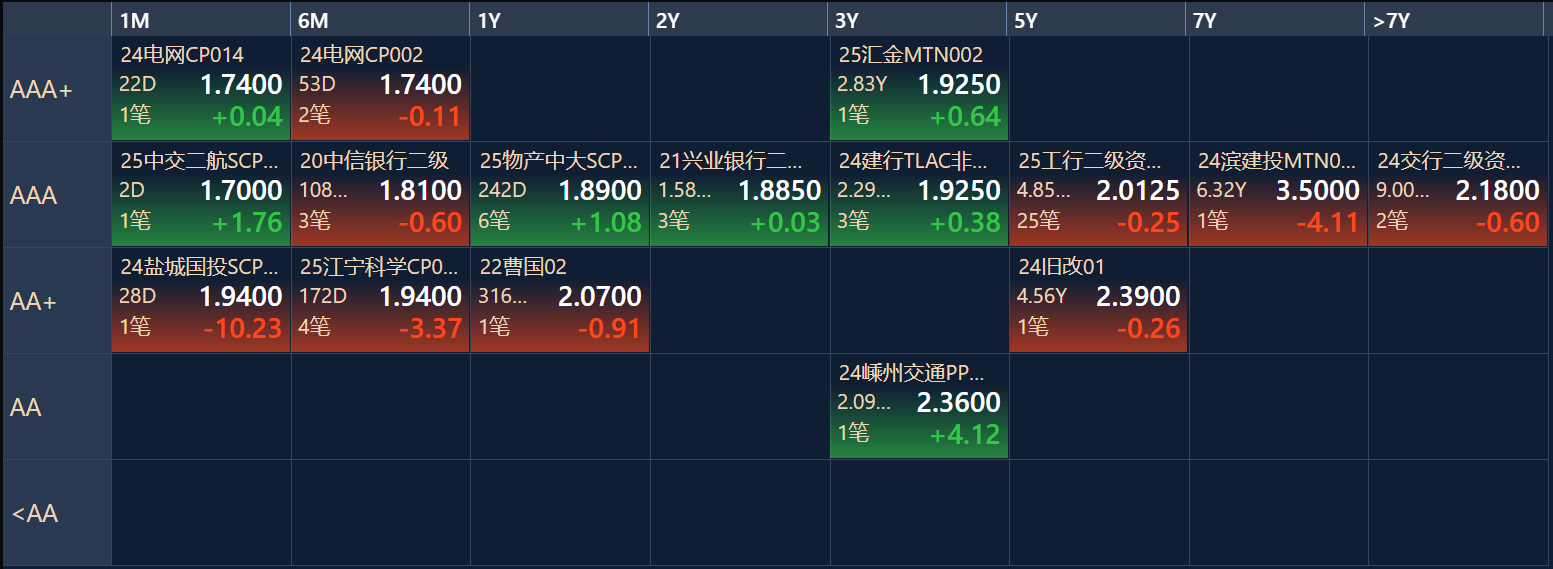Select the 24交行二级资 bond tile
Screen dimensions: 1553x569
[x=1458, y=194]
